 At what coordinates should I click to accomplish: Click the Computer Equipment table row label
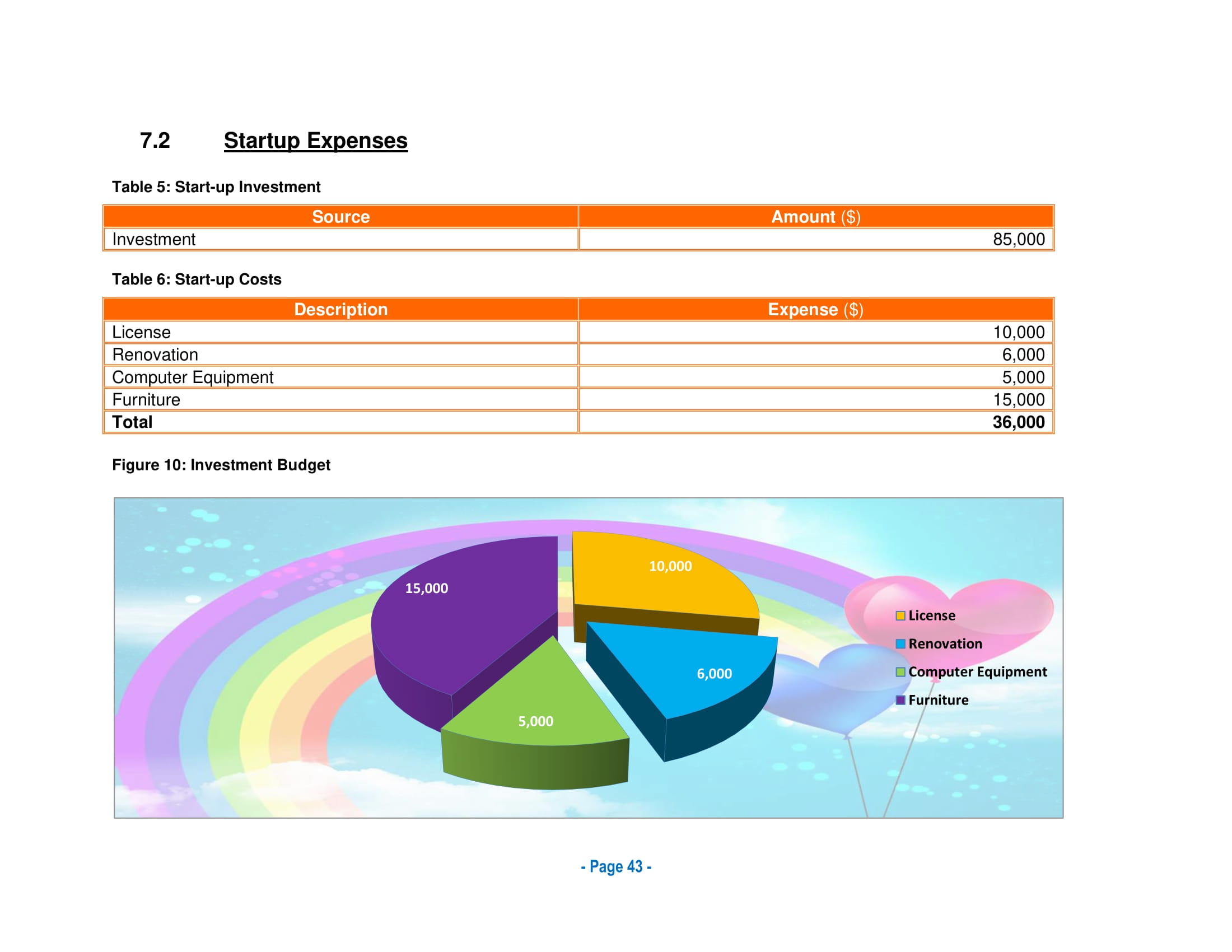click(x=192, y=377)
